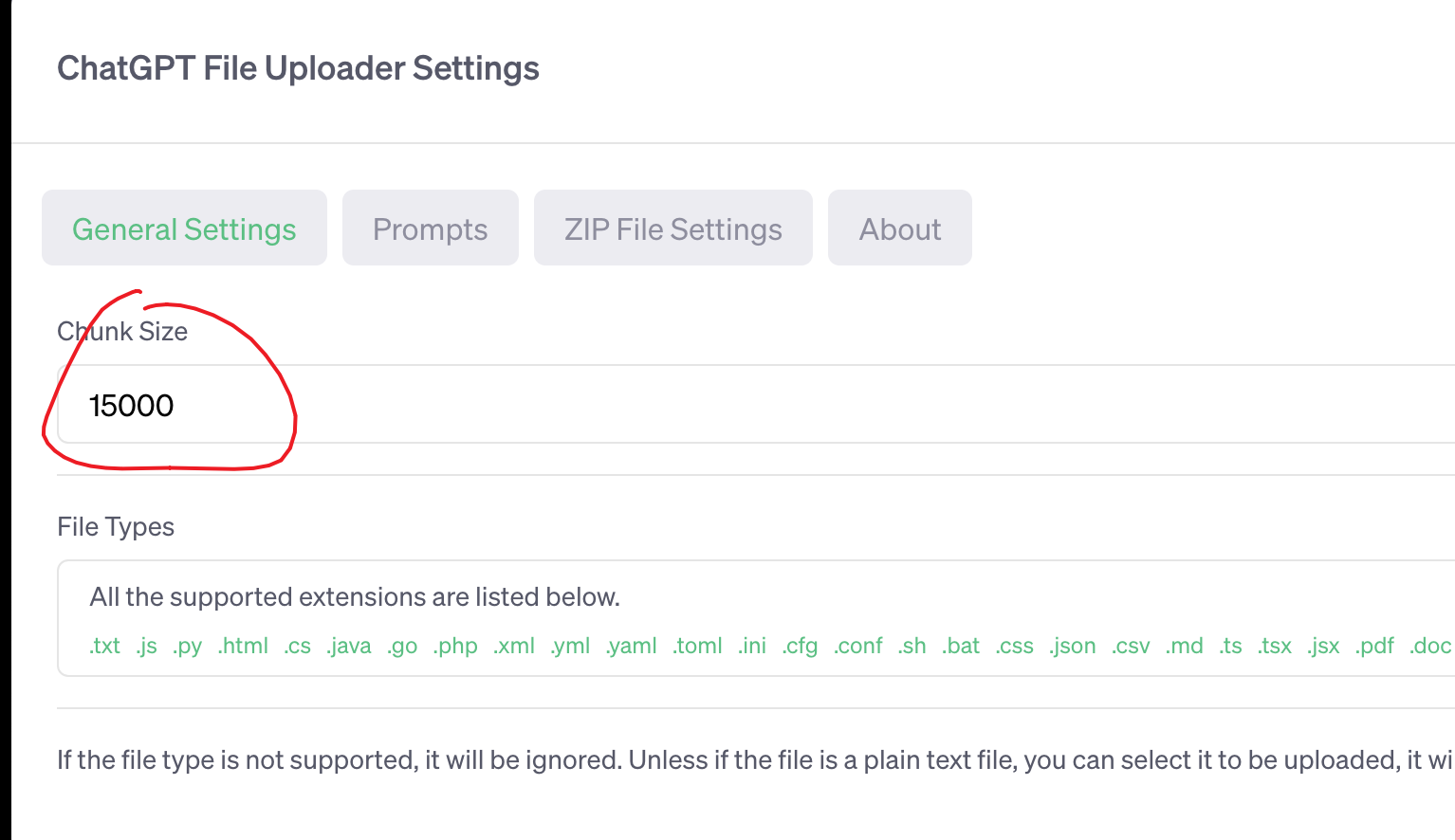Image resolution: width=1455 pixels, height=840 pixels.
Task: Select the .css file type
Action: coord(1014,646)
